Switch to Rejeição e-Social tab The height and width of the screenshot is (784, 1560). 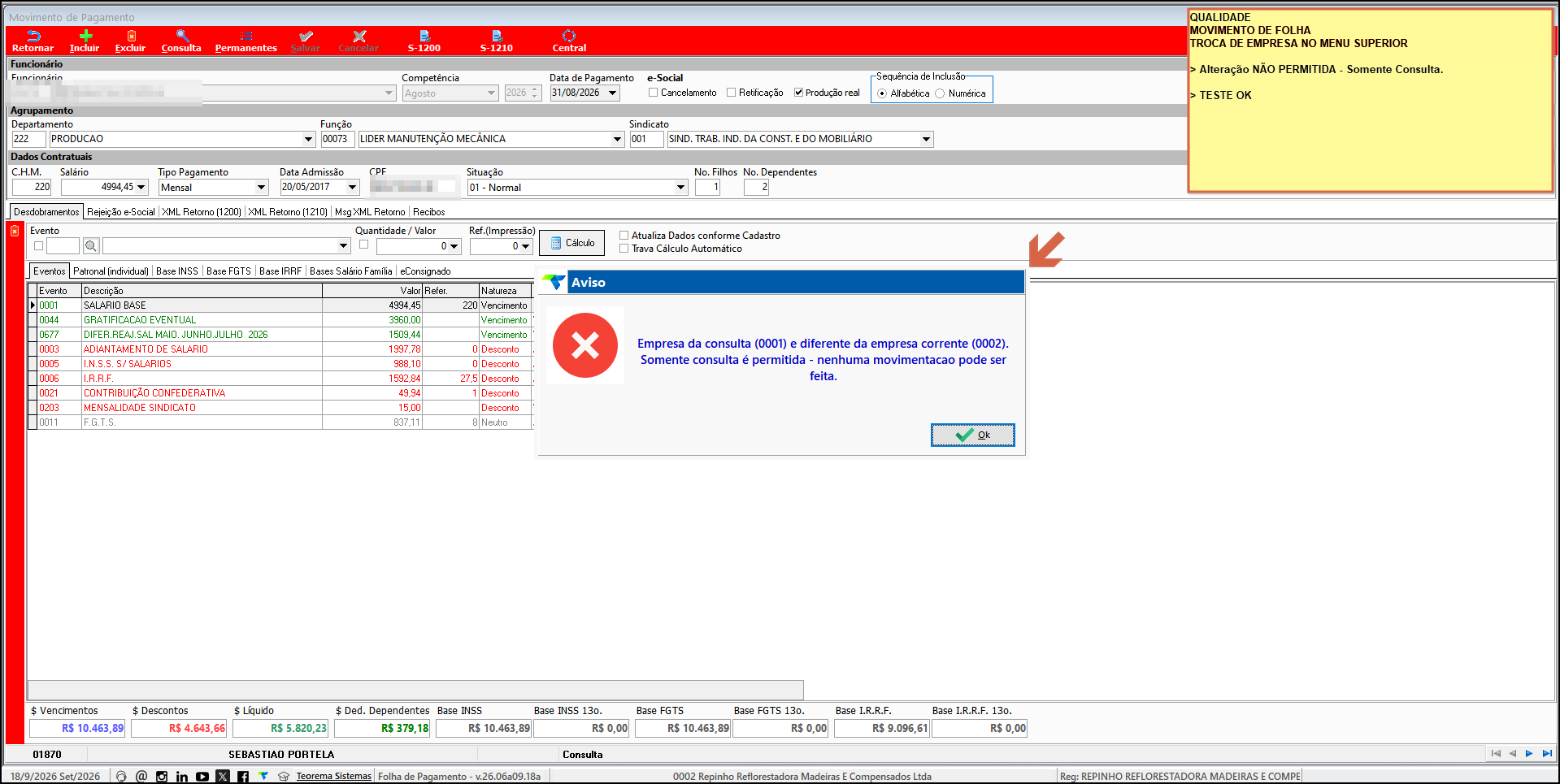(x=121, y=212)
